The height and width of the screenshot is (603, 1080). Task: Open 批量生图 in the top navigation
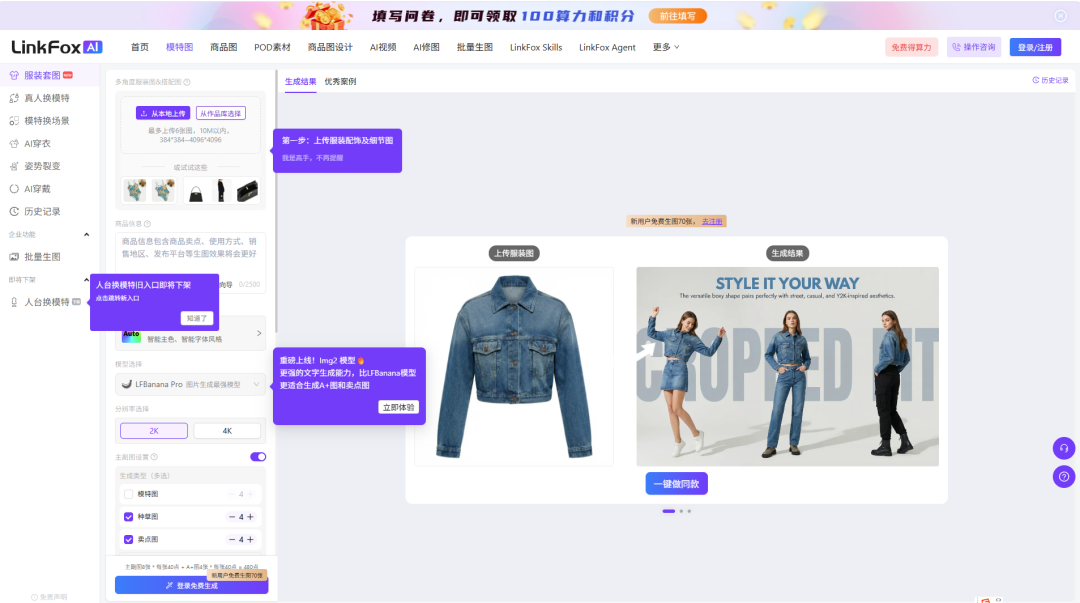[x=475, y=47]
